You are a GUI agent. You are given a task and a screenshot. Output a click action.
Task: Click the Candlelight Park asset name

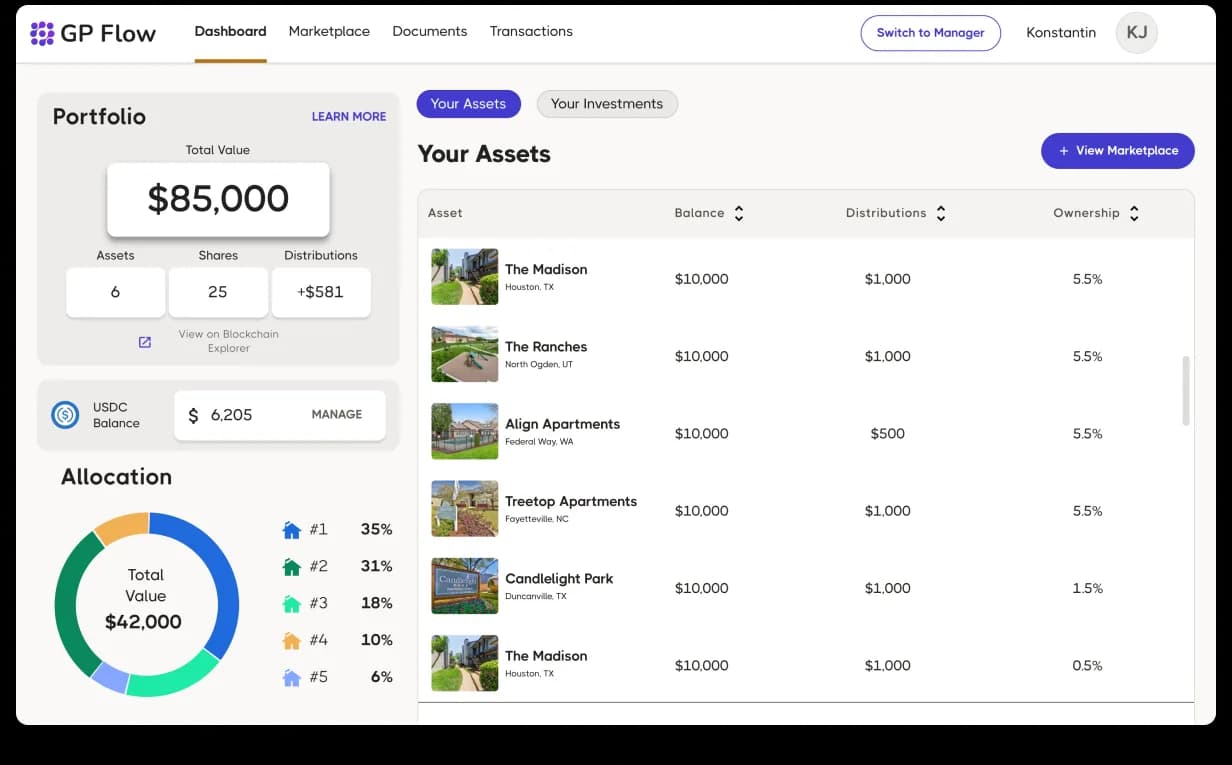559,579
